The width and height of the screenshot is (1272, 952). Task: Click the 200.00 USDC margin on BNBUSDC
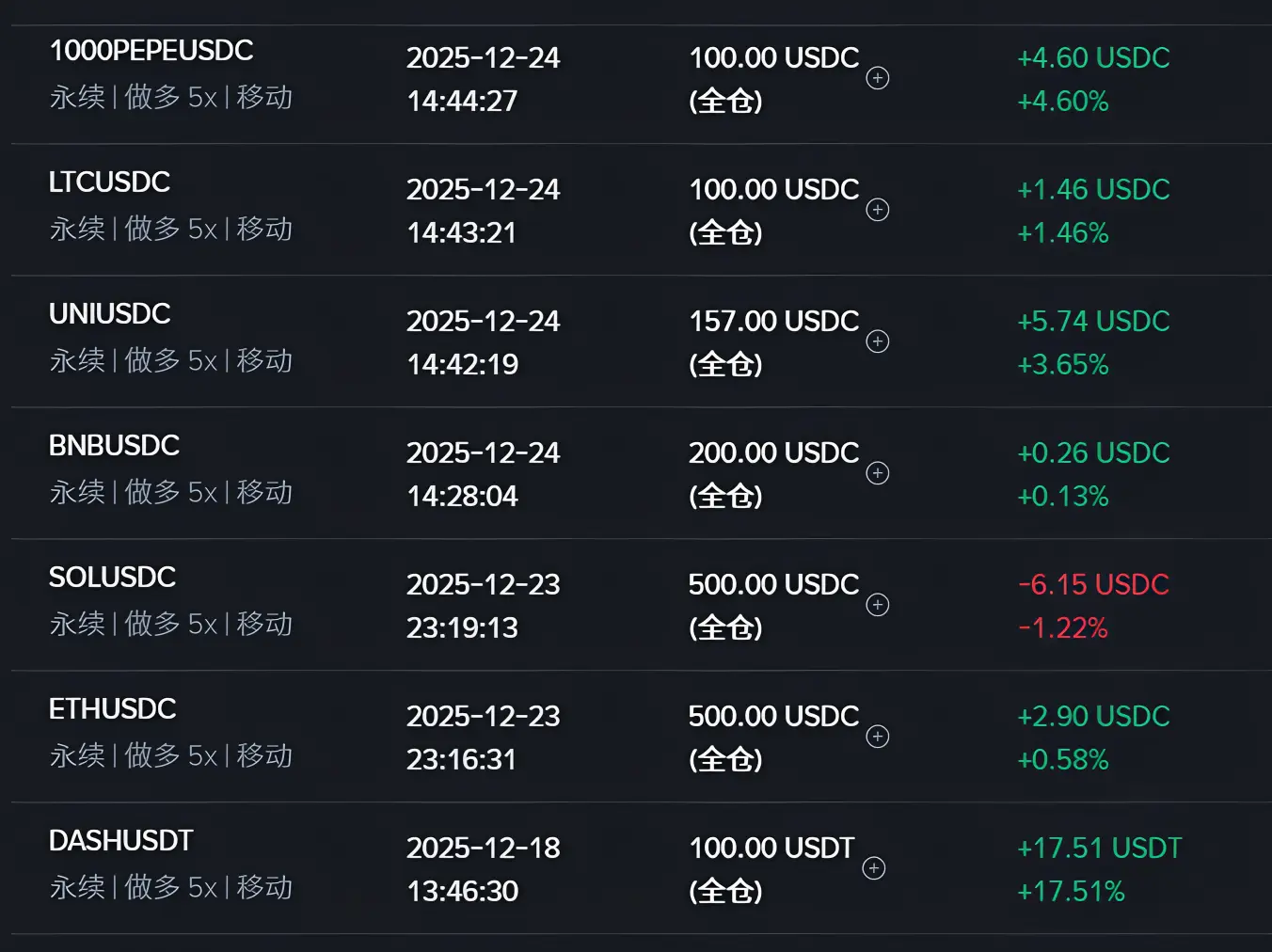tap(773, 453)
